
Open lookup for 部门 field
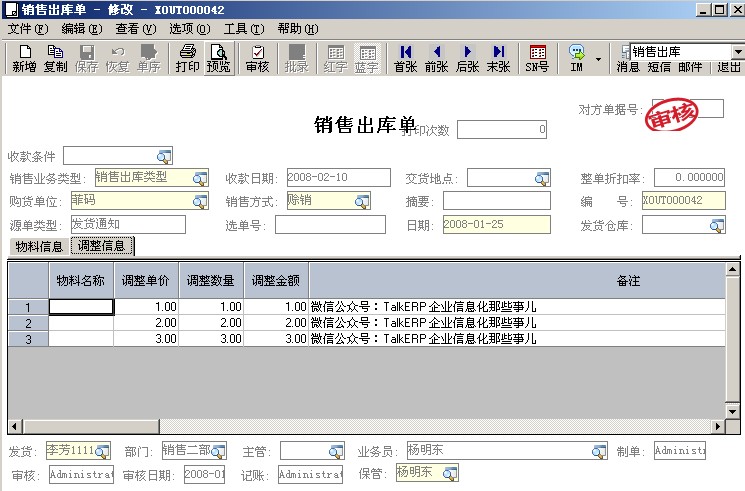218,452
